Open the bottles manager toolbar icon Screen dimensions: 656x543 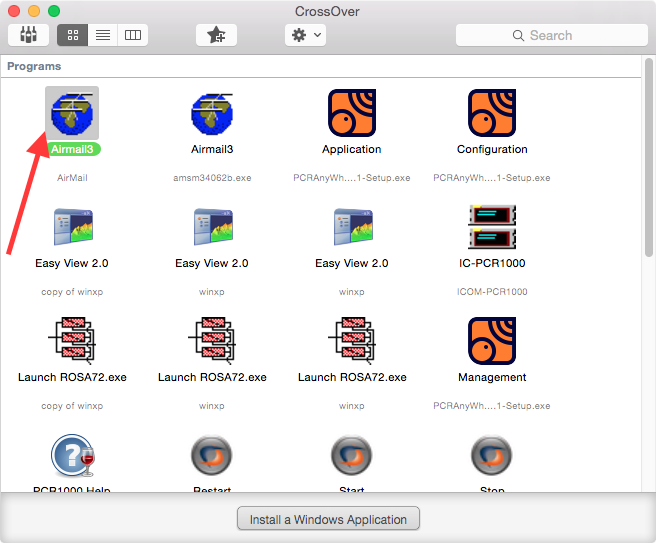28,35
